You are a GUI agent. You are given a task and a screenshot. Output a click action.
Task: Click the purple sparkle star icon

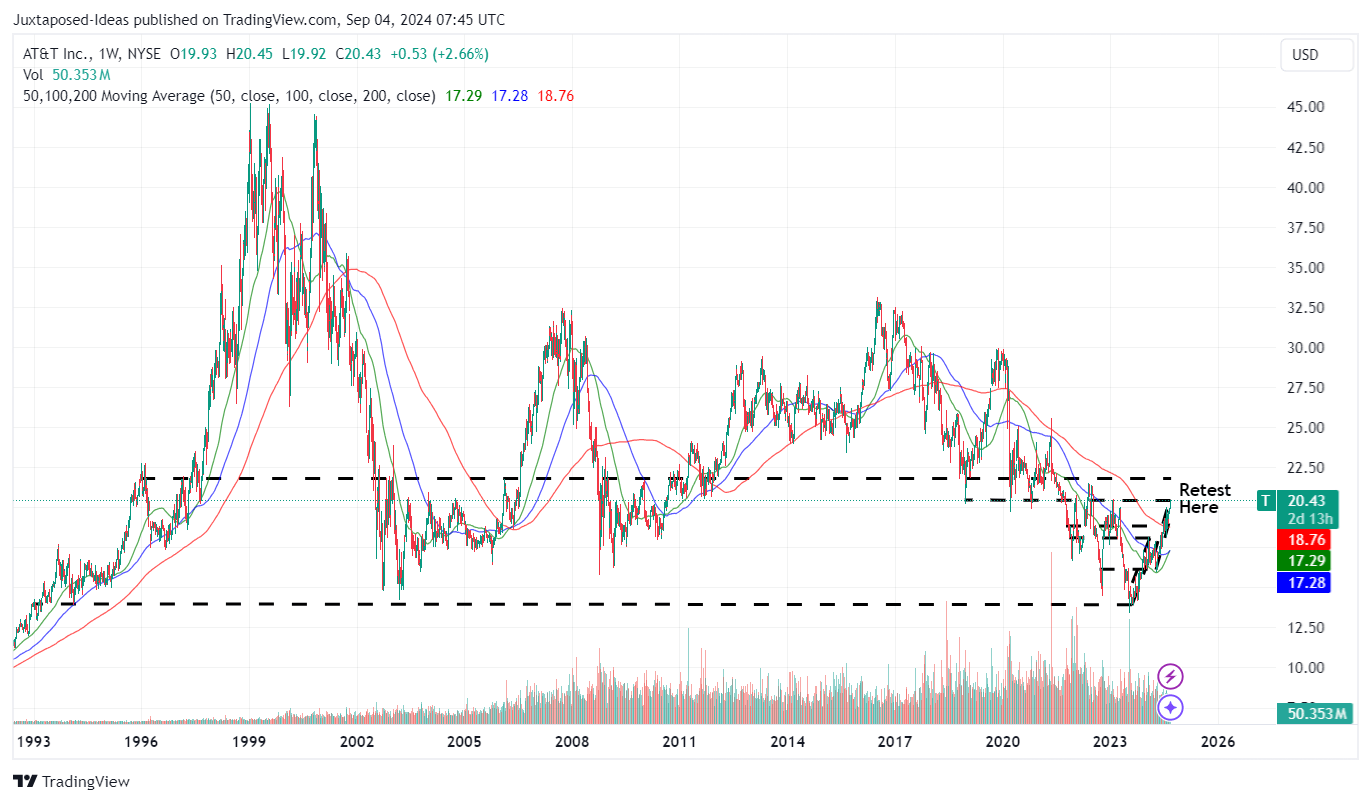pyautogui.click(x=1170, y=707)
